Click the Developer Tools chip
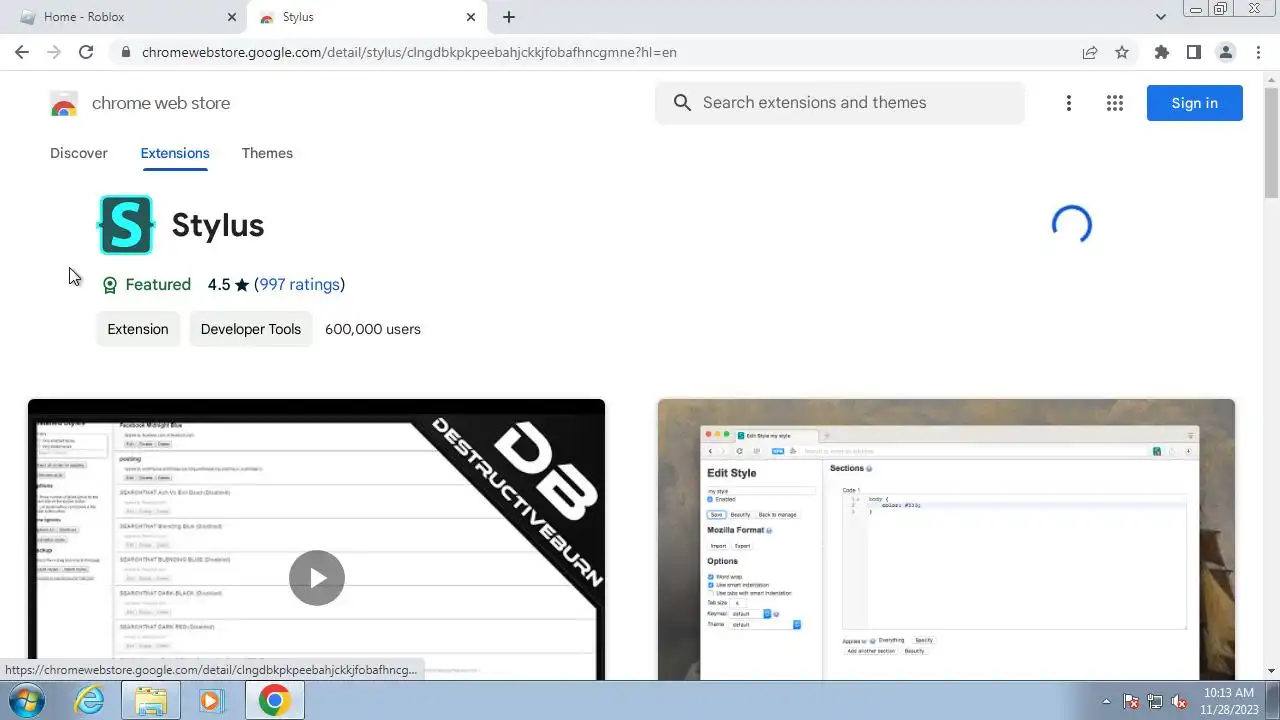The height and width of the screenshot is (720, 1280). pos(251,329)
